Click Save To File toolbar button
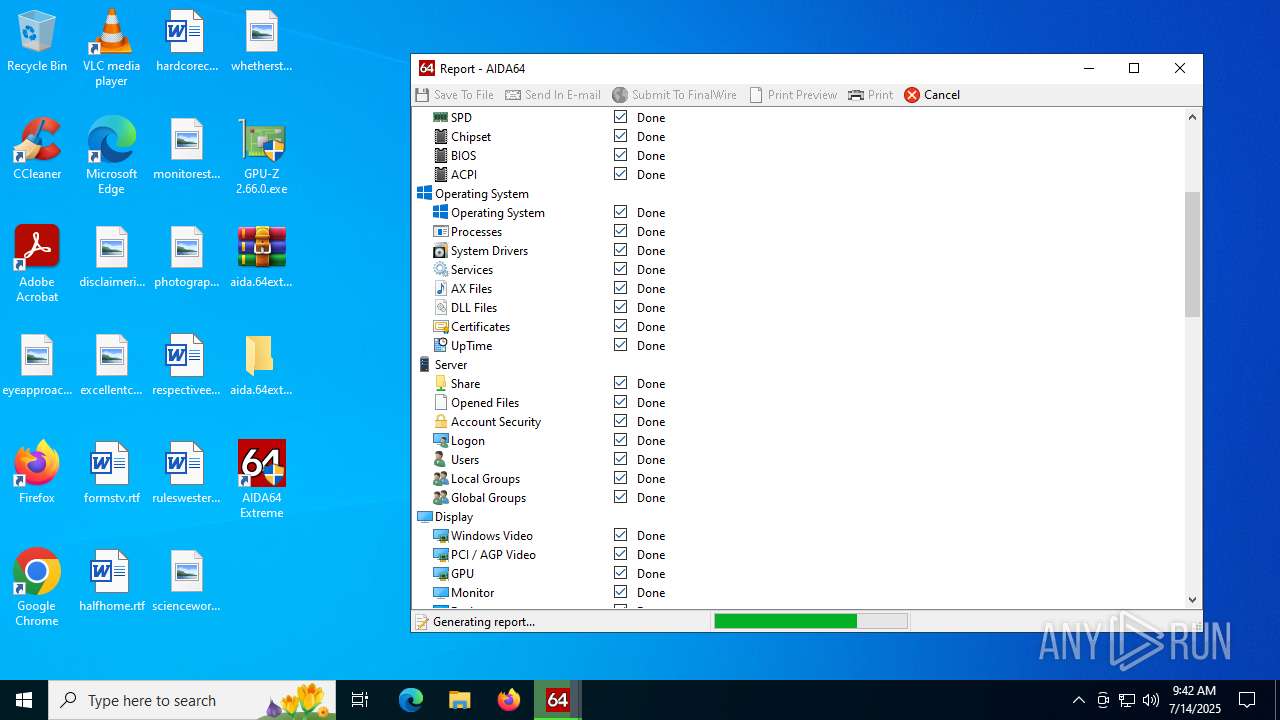 455,95
